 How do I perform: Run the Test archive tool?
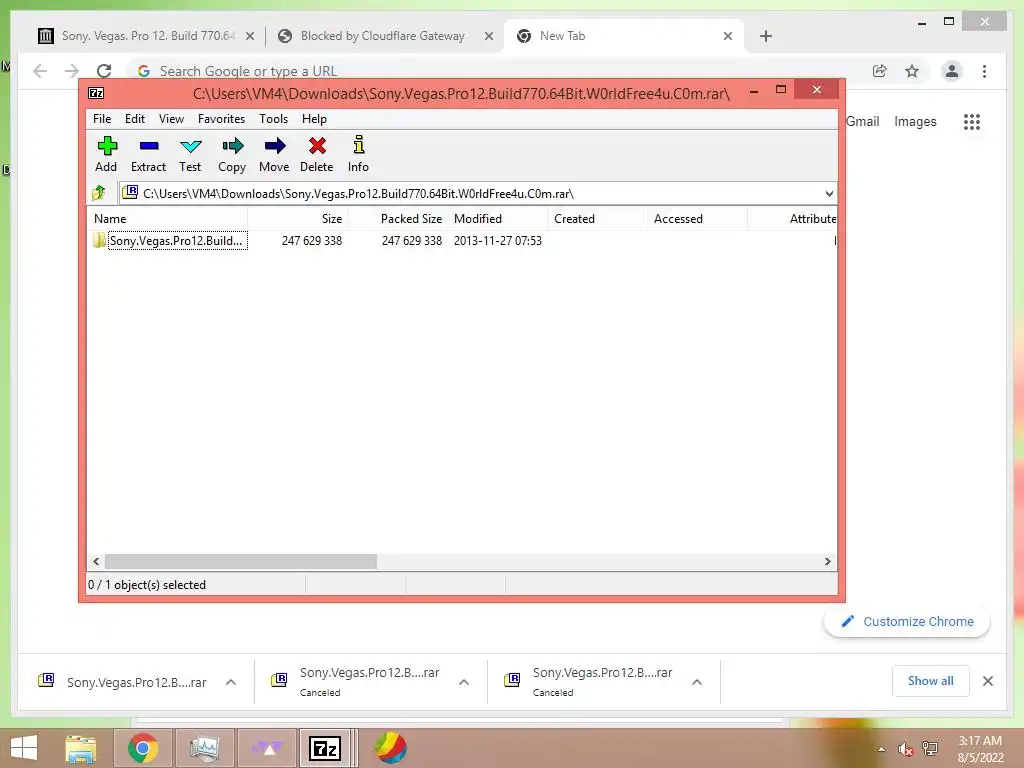pyautogui.click(x=190, y=155)
